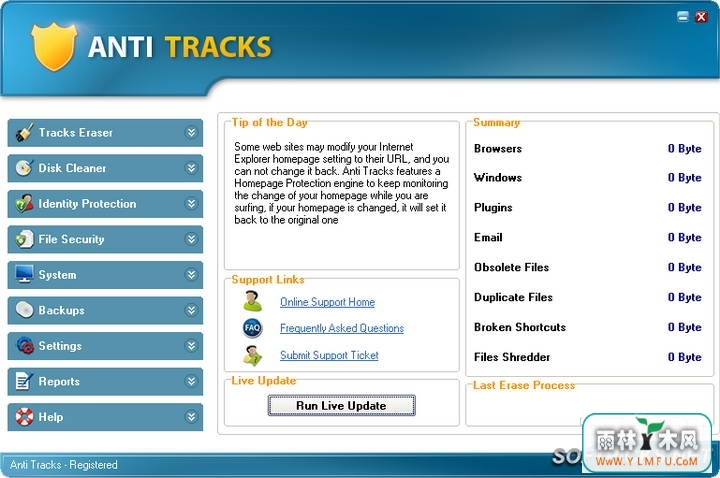Click the Run Live Update button
The image size is (720, 478).
click(342, 405)
